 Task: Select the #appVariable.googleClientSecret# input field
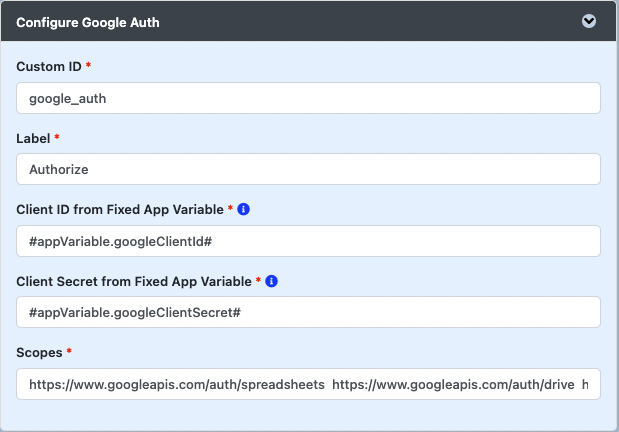[x=308, y=312]
